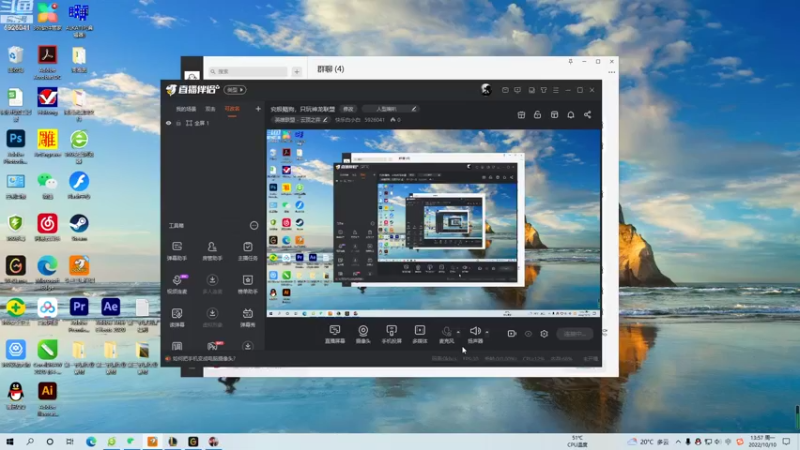Toggle the preview eye icon in the bottom bar
The height and width of the screenshot is (450, 800).
[528, 334]
